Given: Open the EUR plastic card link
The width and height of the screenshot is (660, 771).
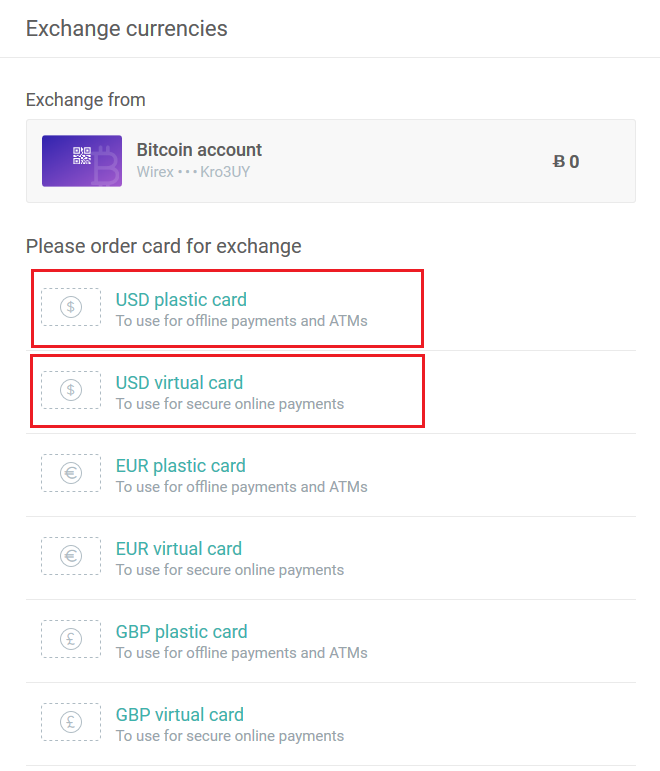Looking at the screenshot, I should 180,465.
